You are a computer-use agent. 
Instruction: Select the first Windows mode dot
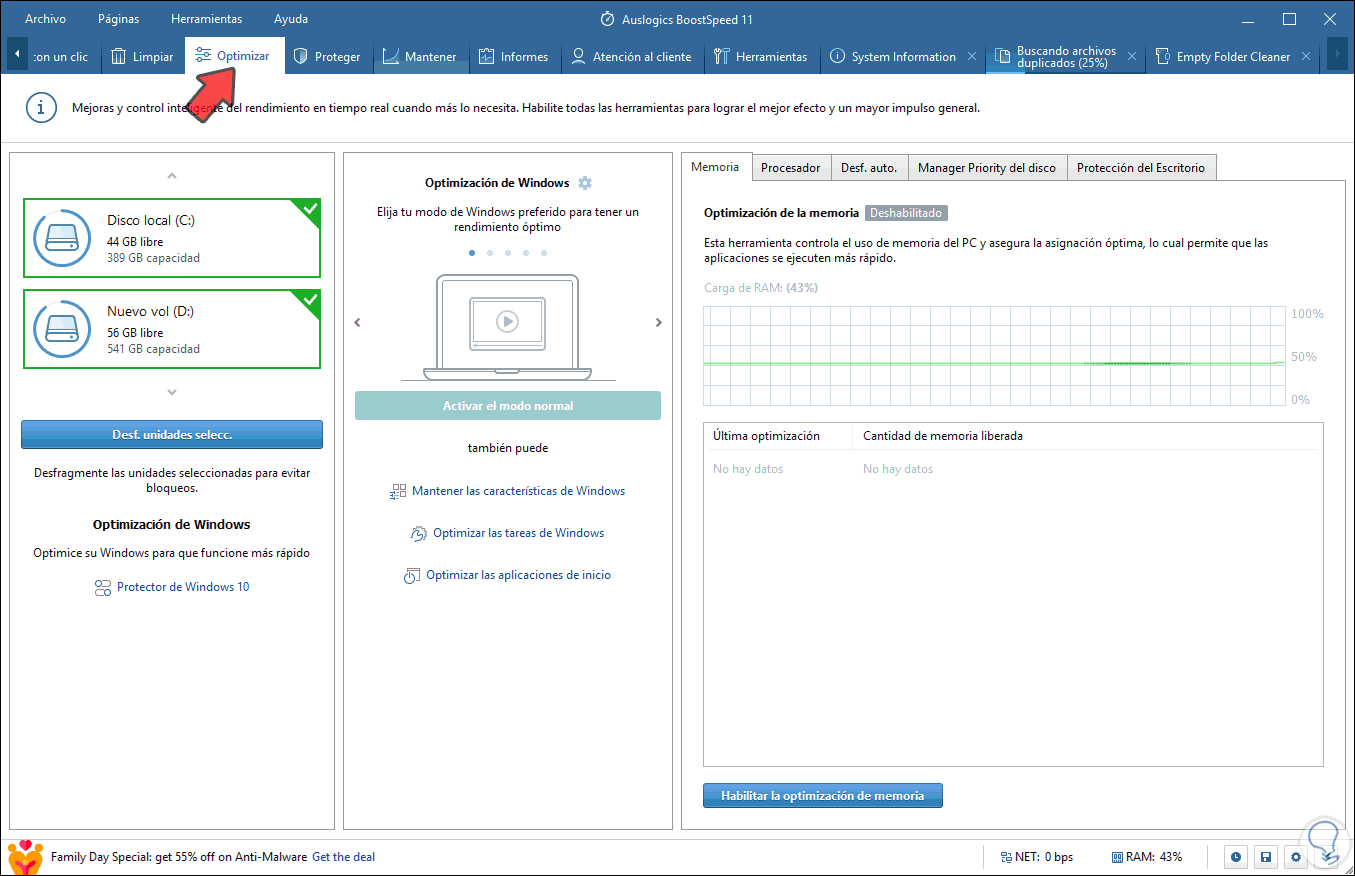click(x=472, y=253)
